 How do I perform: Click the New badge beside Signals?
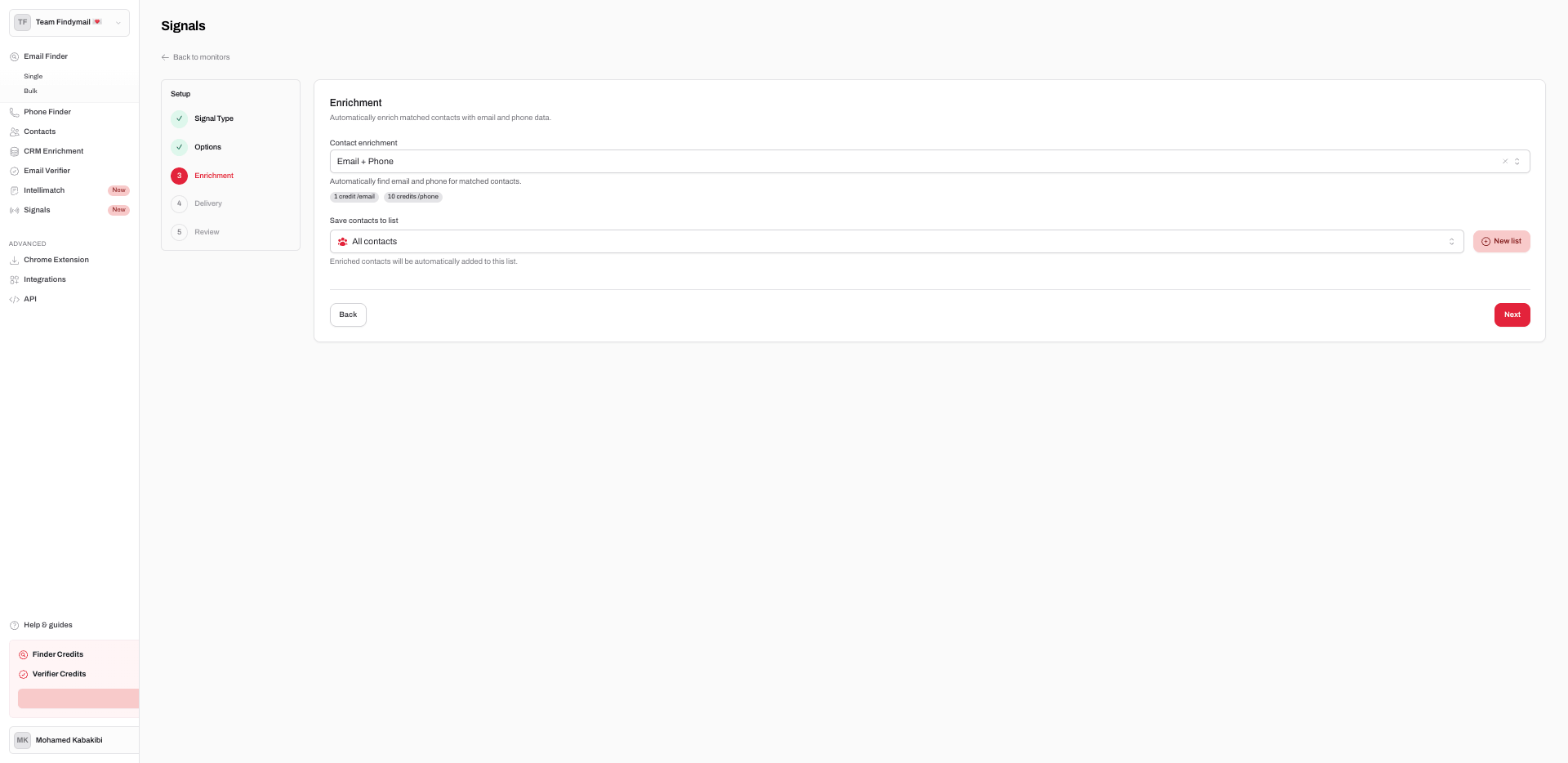(119, 210)
